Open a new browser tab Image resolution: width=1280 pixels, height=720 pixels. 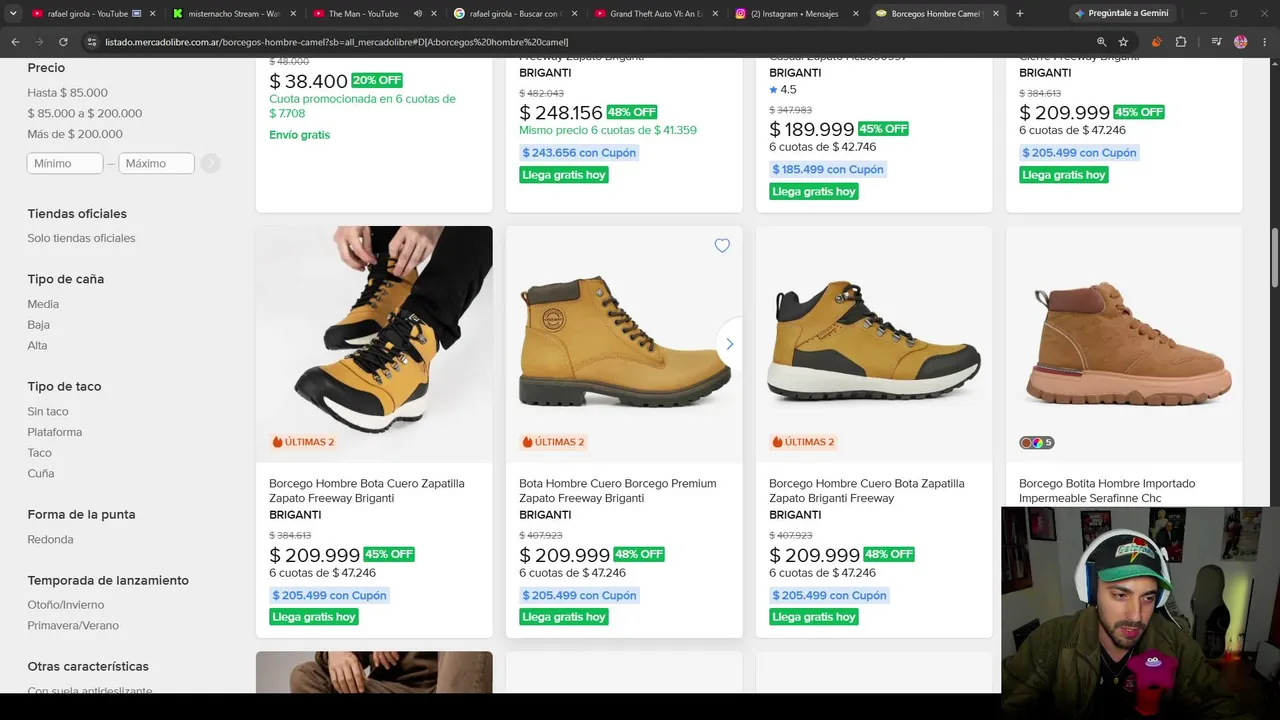(x=1020, y=14)
